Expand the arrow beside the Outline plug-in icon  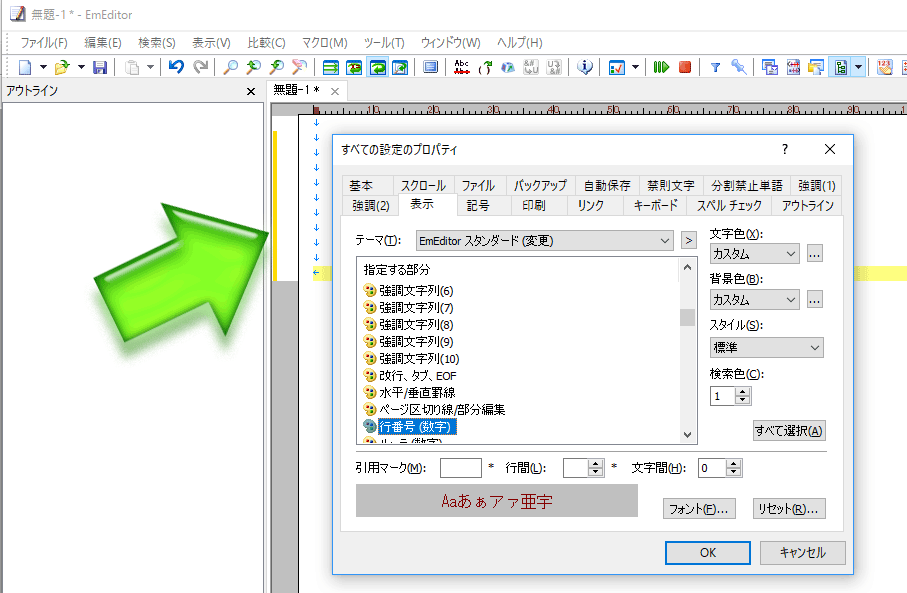click(858, 67)
